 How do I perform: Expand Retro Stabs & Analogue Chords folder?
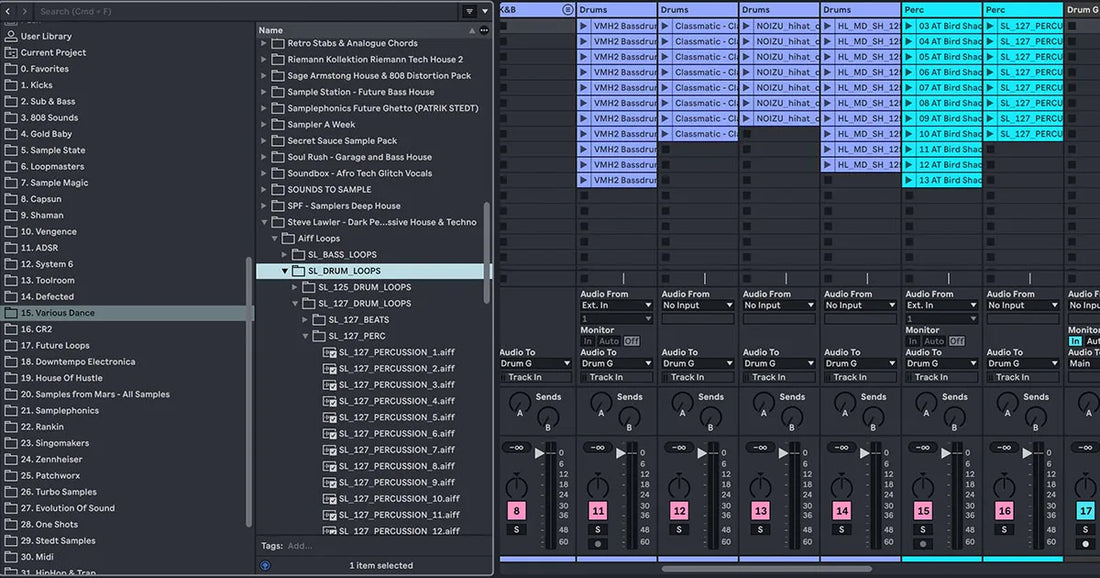click(264, 43)
